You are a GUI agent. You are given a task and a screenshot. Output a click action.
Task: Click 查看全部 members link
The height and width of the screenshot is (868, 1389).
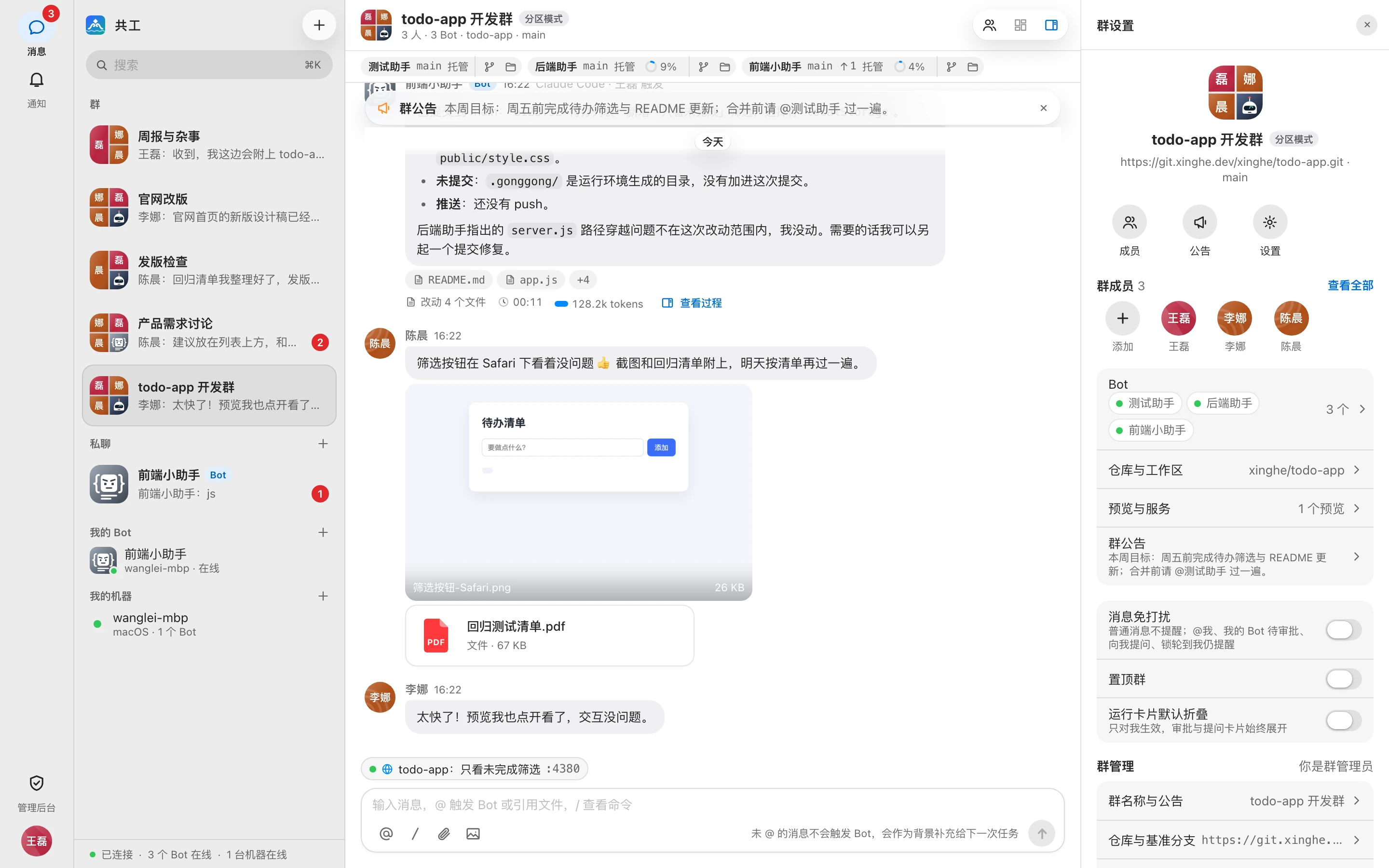coord(1350,285)
